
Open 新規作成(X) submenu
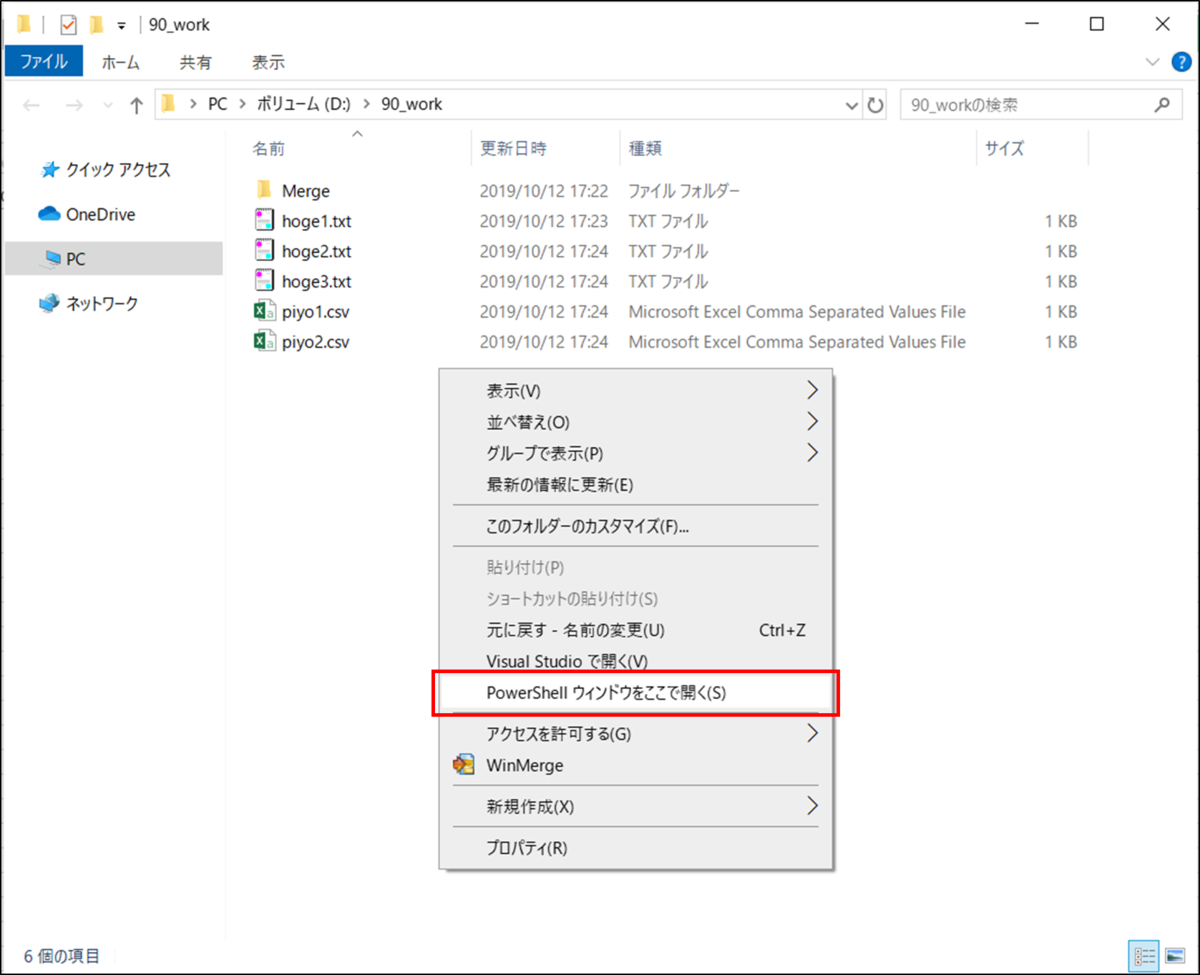(636, 806)
